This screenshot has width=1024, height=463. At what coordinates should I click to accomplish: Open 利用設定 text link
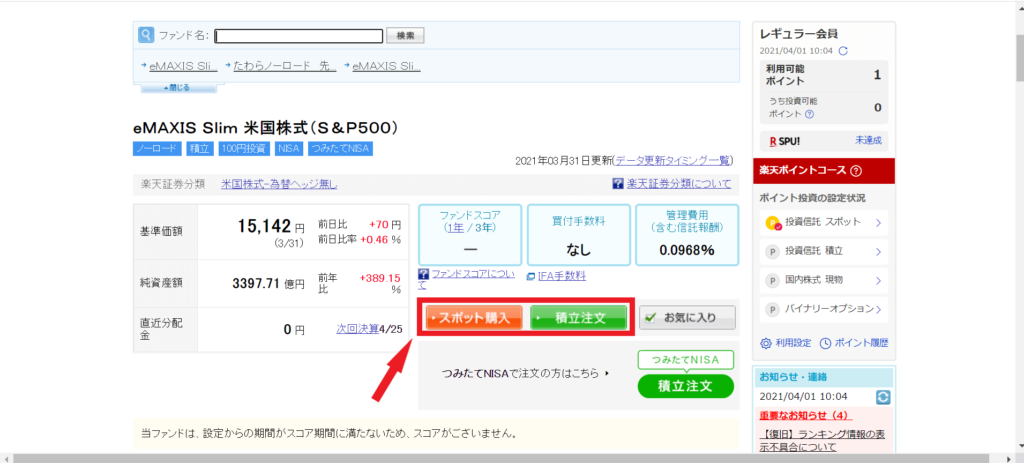coord(793,343)
